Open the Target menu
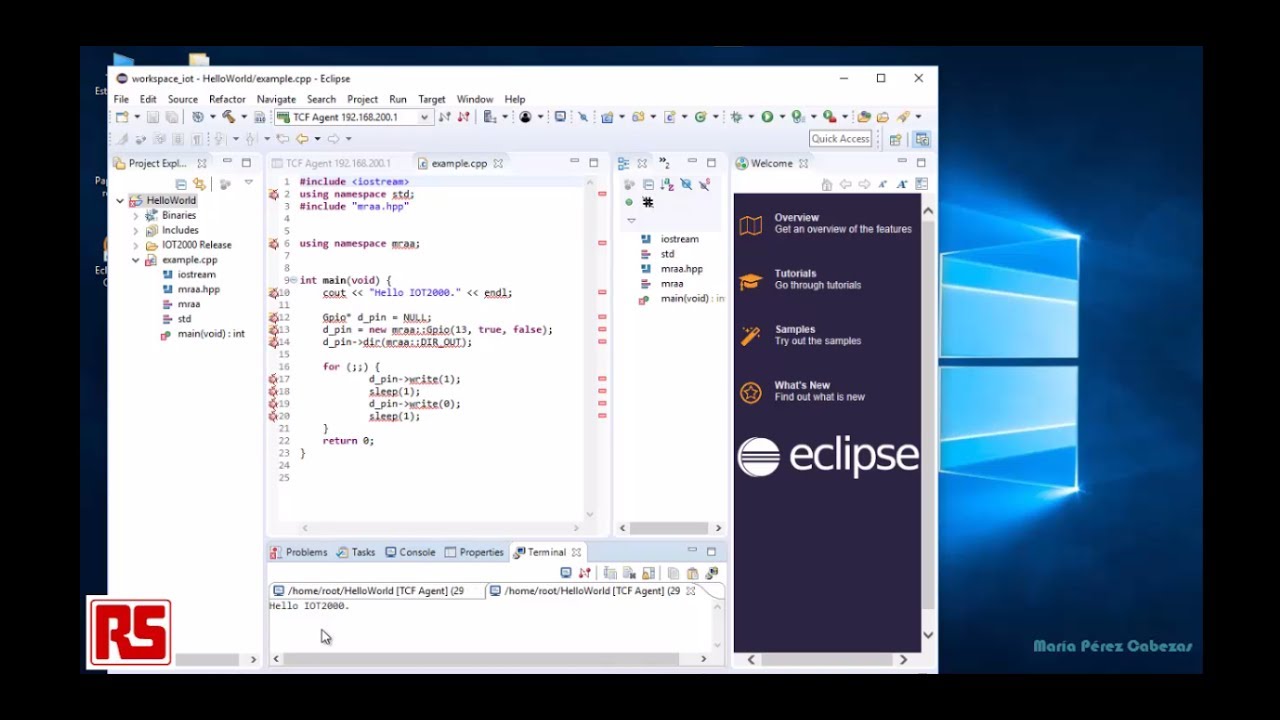 tap(432, 99)
